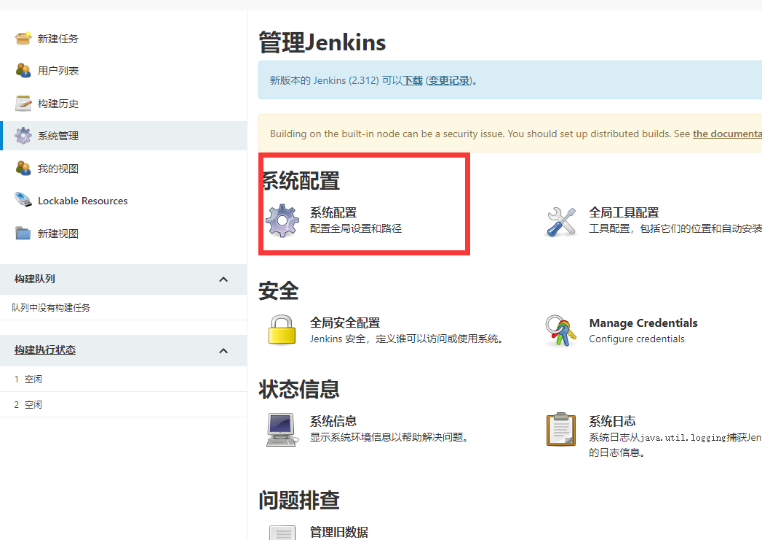Click the 新建任务 package icon

23,38
